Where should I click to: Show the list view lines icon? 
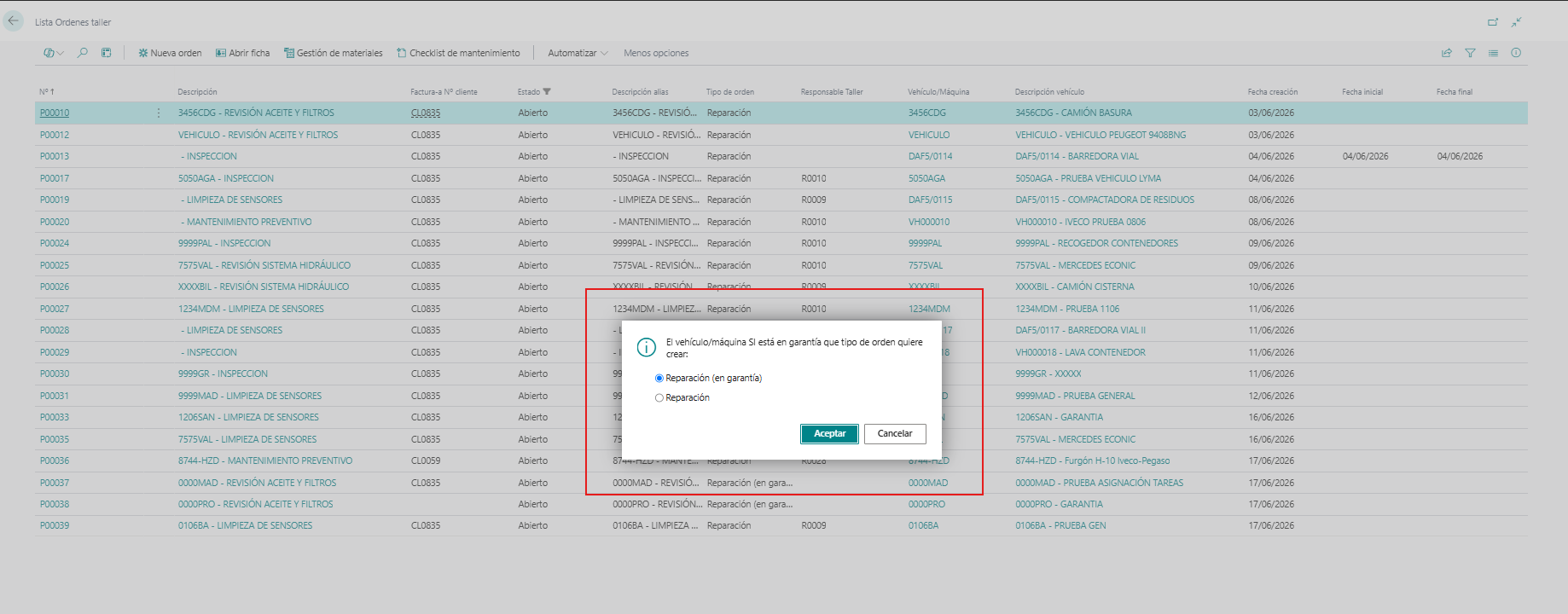[1493, 53]
